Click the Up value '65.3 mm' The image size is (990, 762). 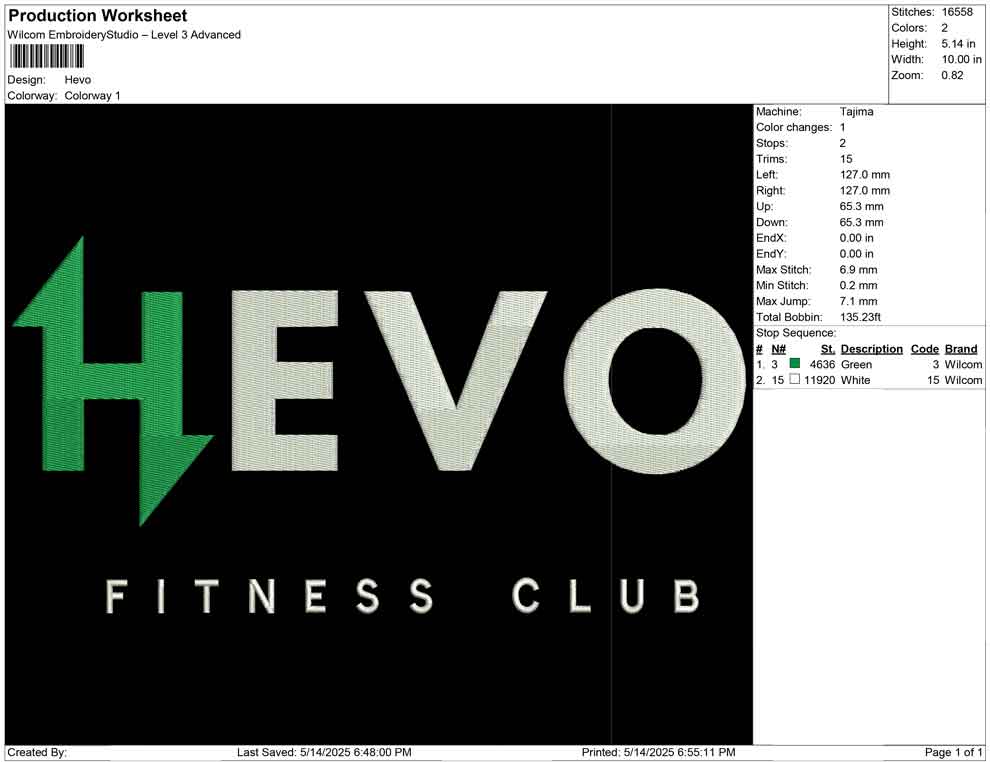(862, 206)
